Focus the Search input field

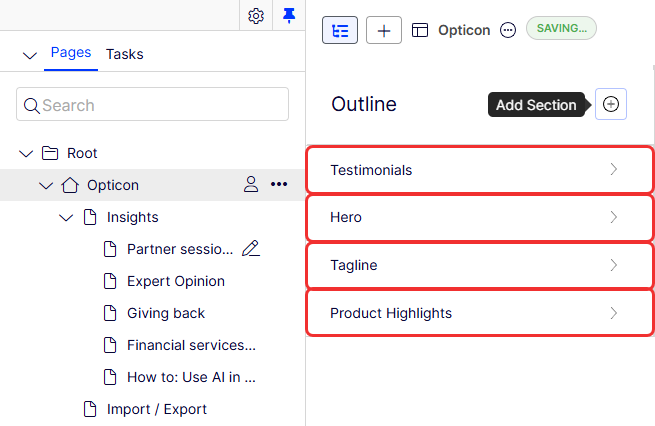[x=152, y=104]
